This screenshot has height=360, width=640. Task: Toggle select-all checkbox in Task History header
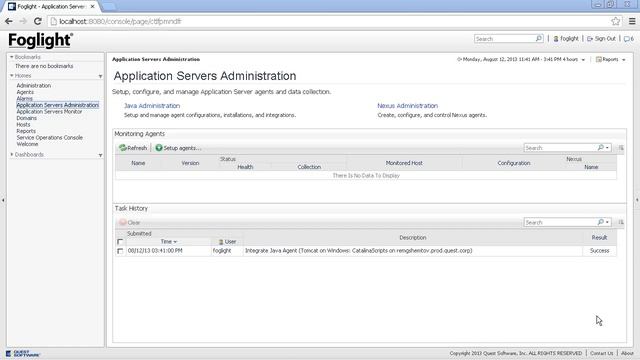coord(120,242)
